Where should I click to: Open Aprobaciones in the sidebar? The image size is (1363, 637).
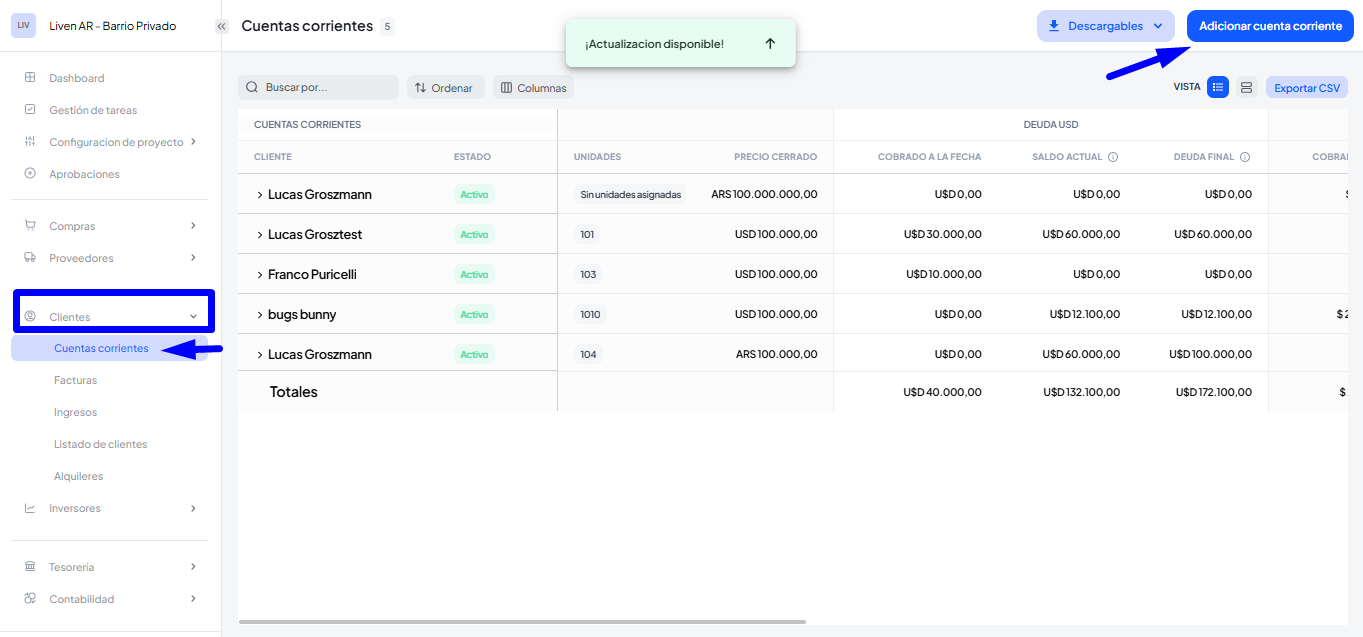pyautogui.click(x=84, y=174)
